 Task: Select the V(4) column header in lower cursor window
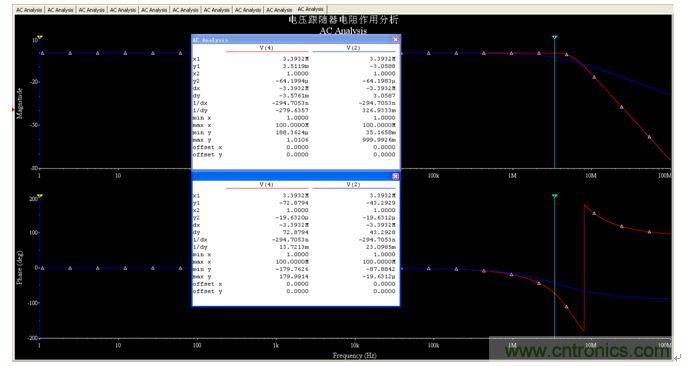266,185
